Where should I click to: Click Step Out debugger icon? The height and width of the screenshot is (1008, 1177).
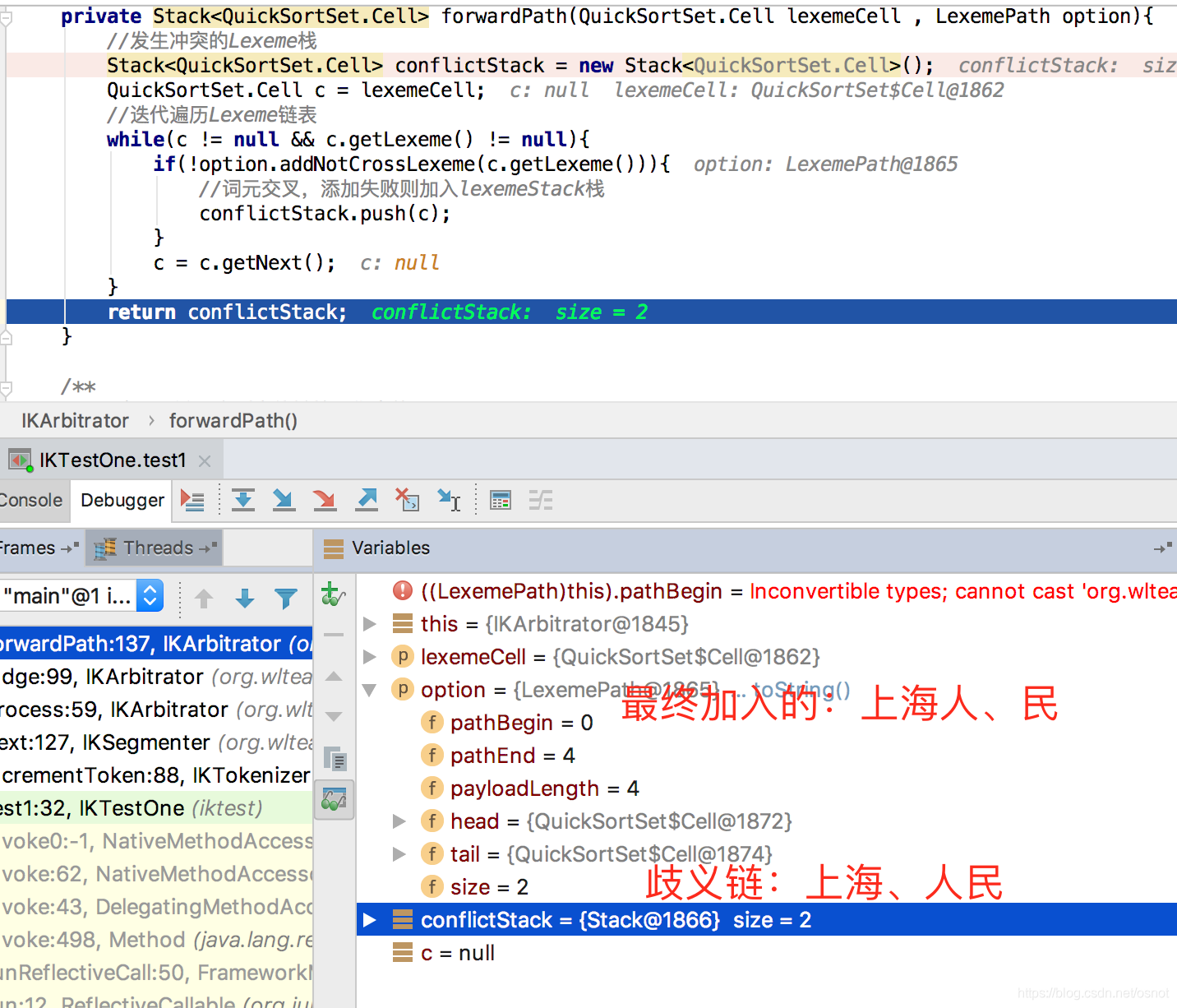pos(367,500)
